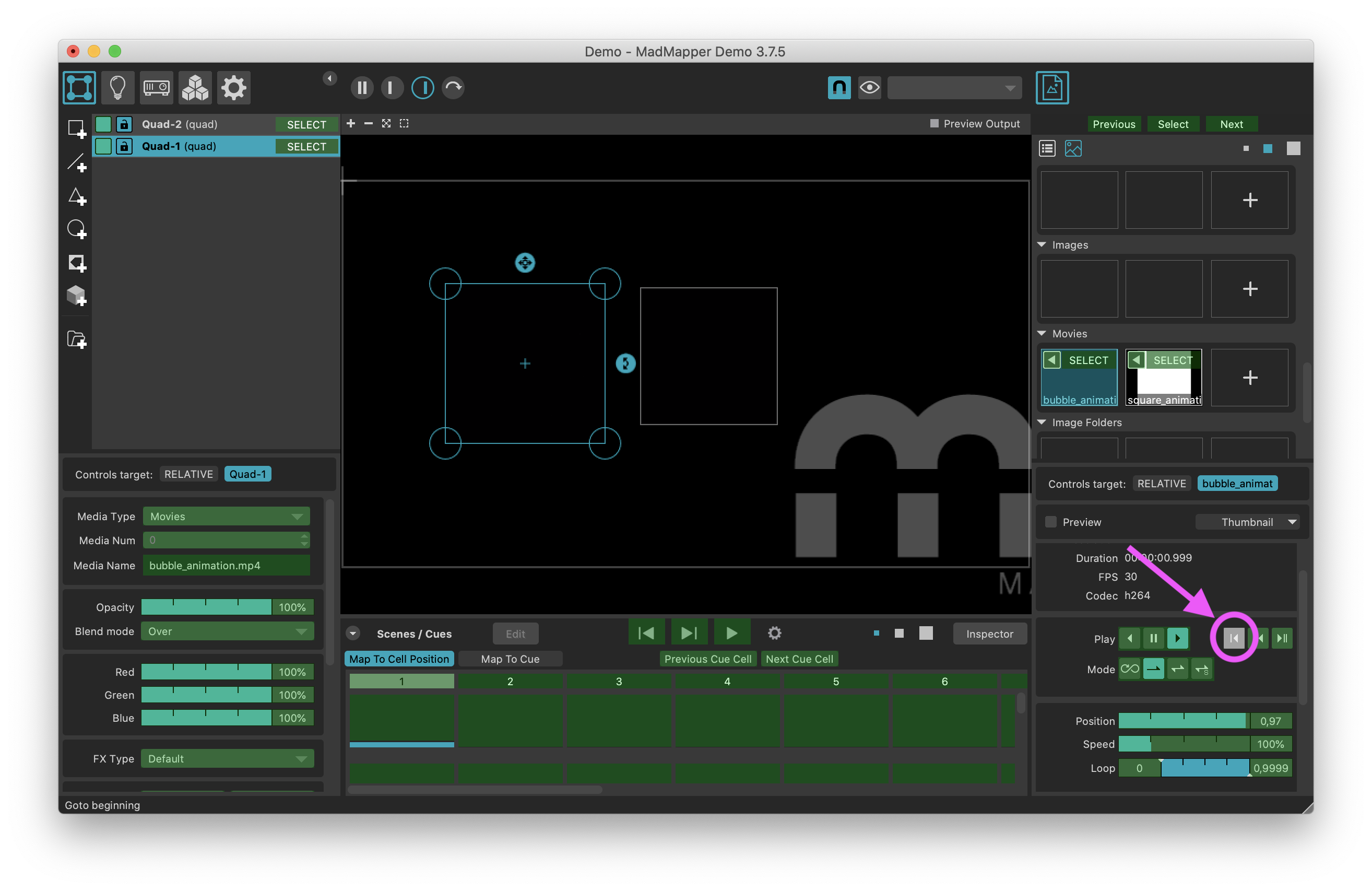
Task: Click the Add 3D object tool
Action: pos(77,297)
